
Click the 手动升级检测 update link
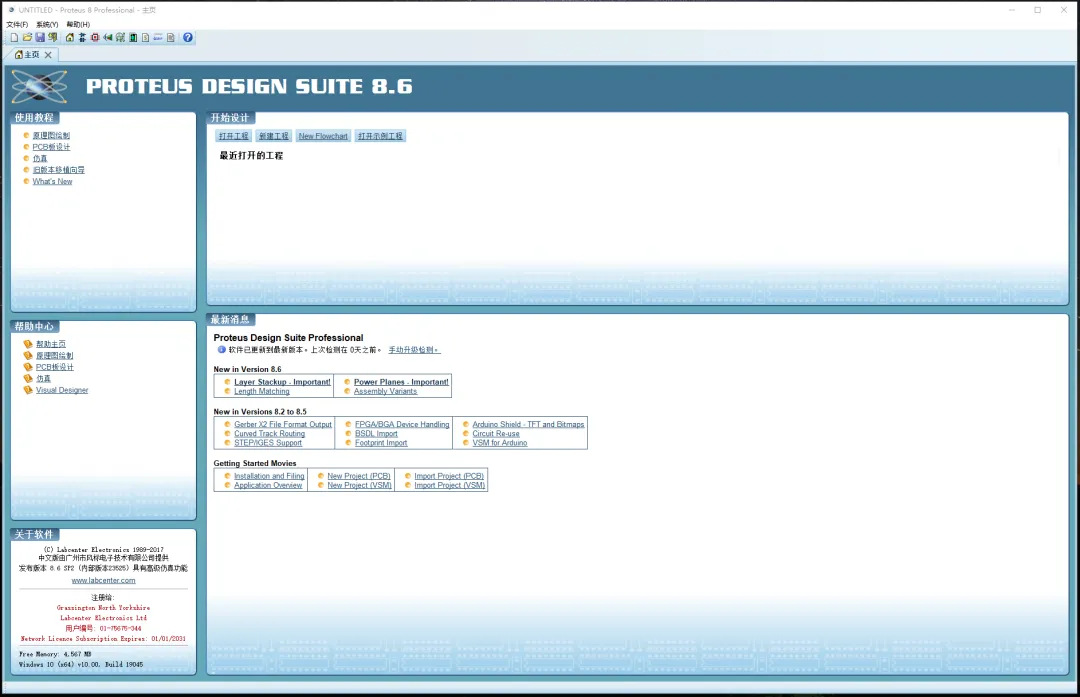pos(414,350)
